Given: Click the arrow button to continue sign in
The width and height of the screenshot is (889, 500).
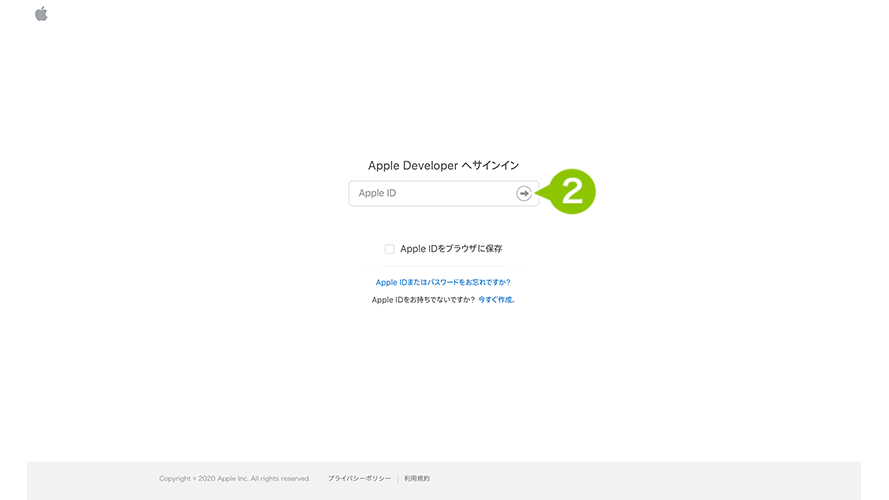Looking at the screenshot, I should click(x=524, y=193).
